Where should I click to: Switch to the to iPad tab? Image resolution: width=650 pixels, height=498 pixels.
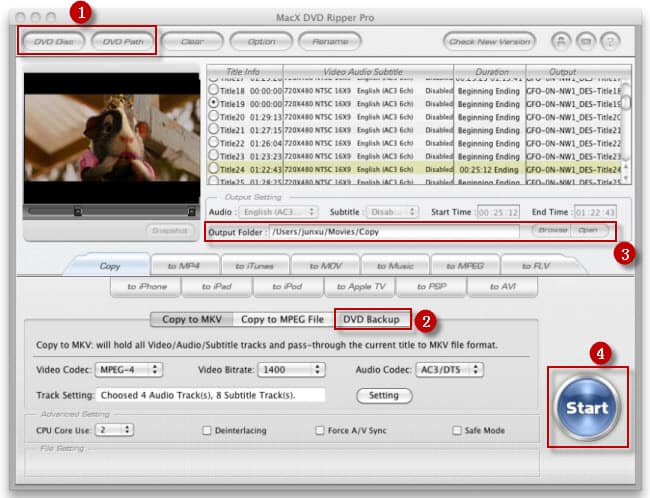[216, 287]
